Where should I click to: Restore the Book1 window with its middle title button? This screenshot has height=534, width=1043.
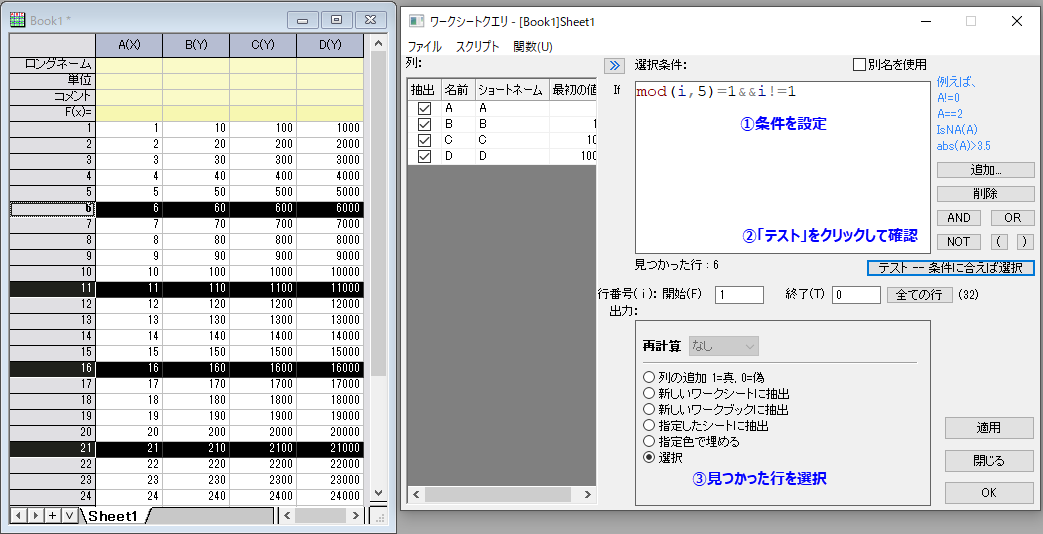click(x=337, y=20)
